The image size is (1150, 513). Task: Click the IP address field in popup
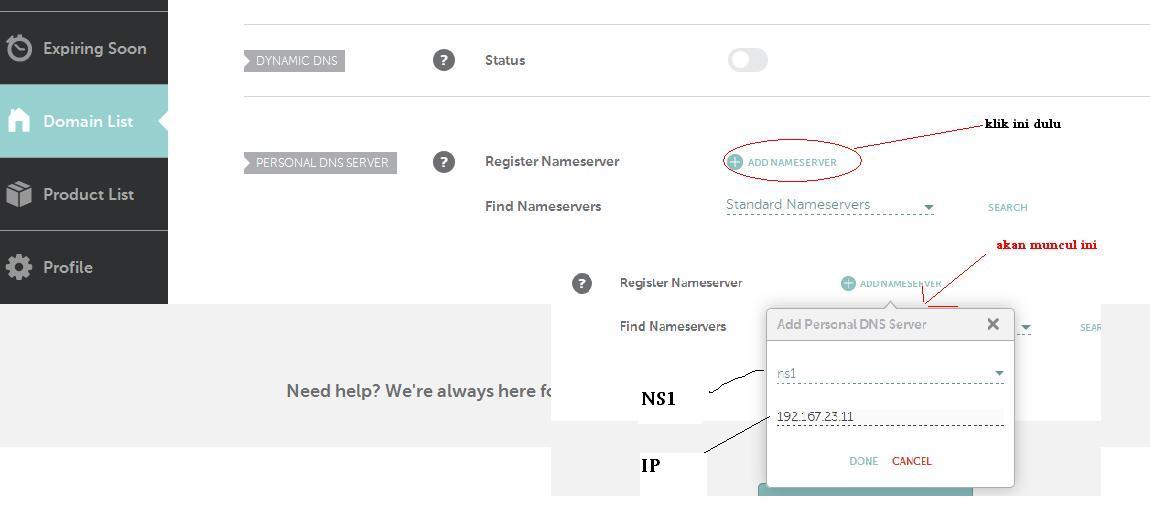click(889, 416)
